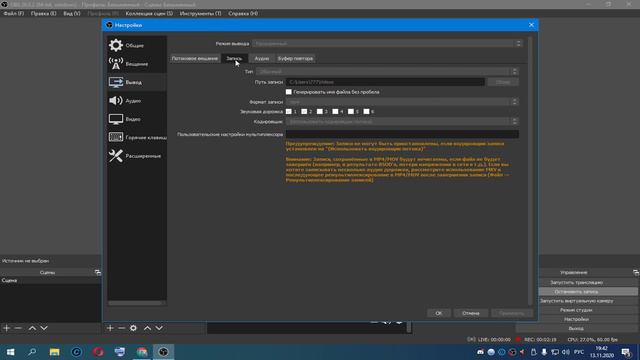
Task: Close the Настройки dialog window
Action: 531,25
